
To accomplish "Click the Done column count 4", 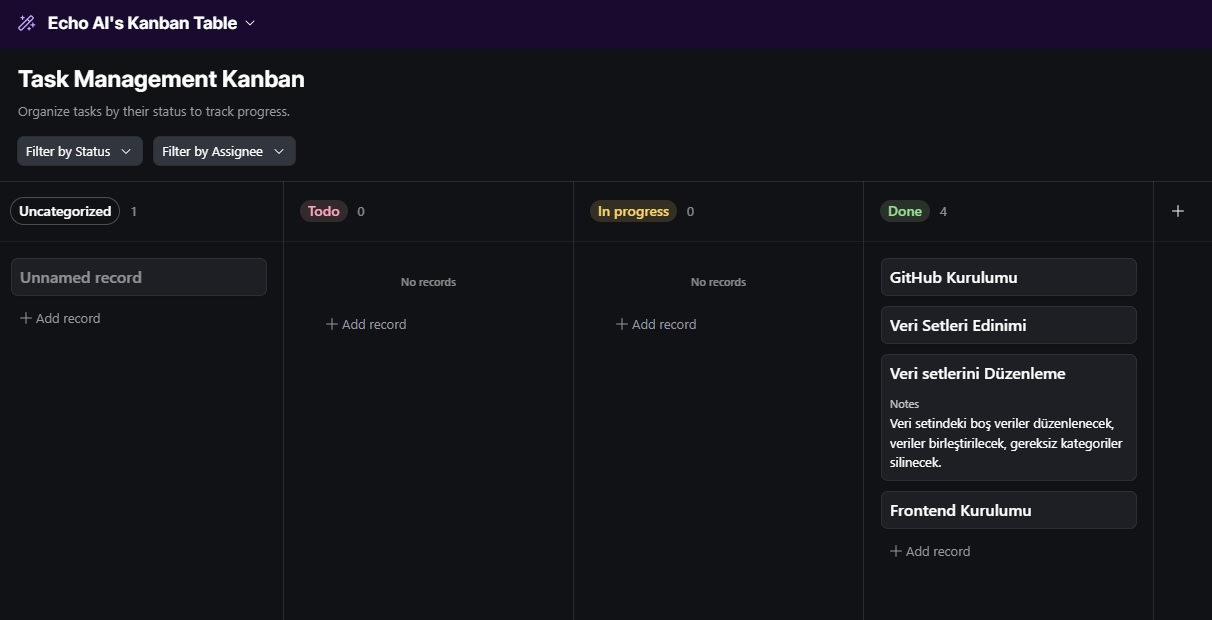I will click(943, 211).
